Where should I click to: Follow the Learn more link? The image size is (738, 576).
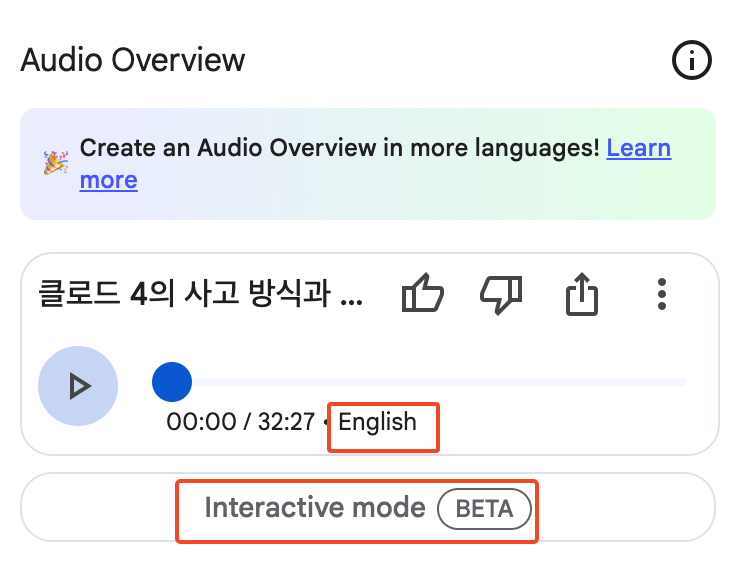click(639, 148)
